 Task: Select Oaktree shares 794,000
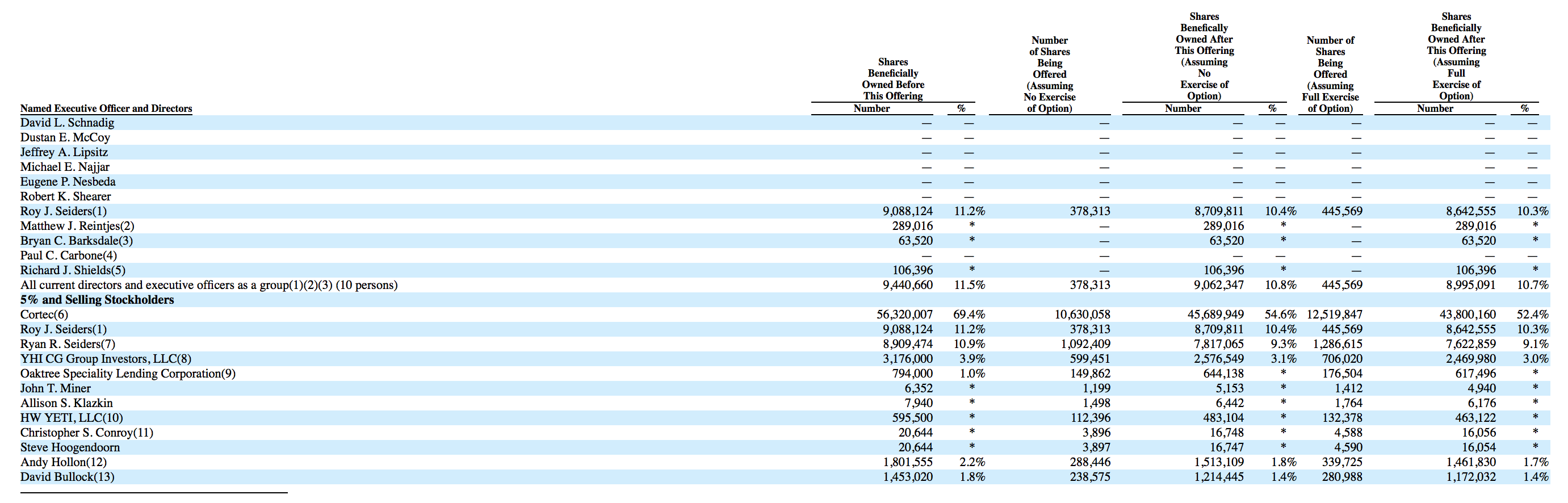pyautogui.click(x=912, y=374)
